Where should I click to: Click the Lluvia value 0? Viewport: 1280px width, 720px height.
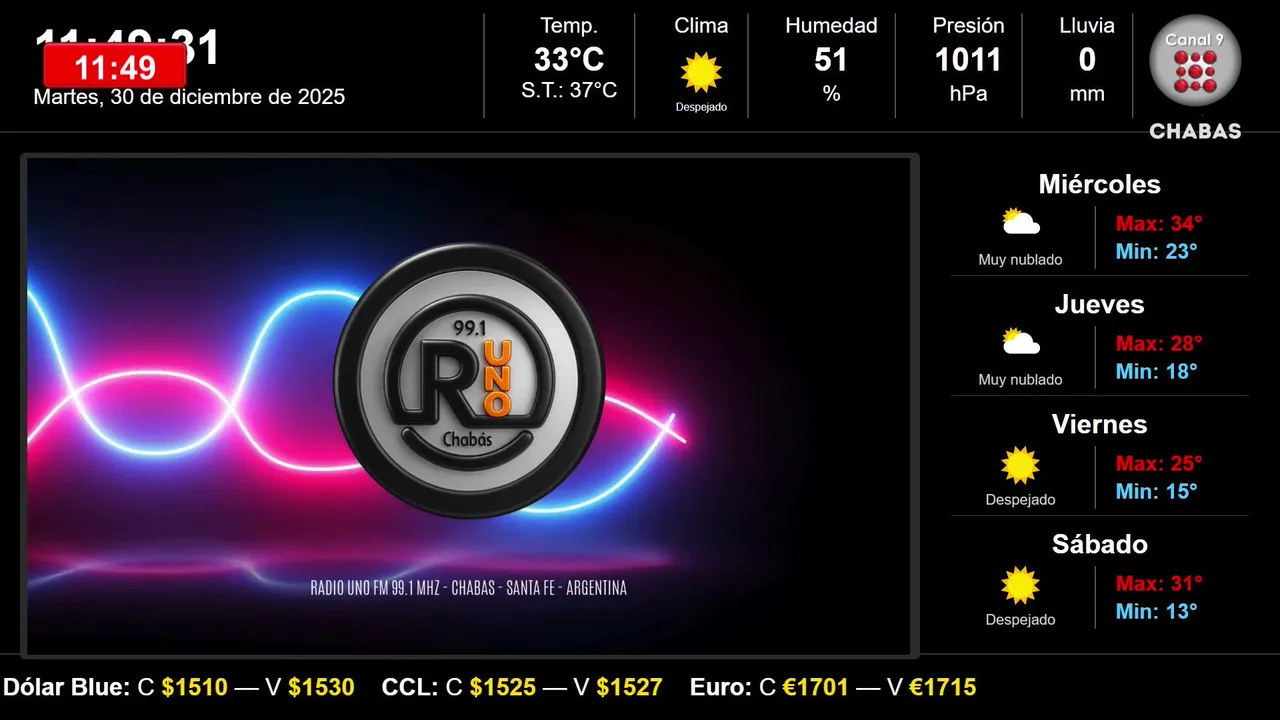coord(1087,60)
